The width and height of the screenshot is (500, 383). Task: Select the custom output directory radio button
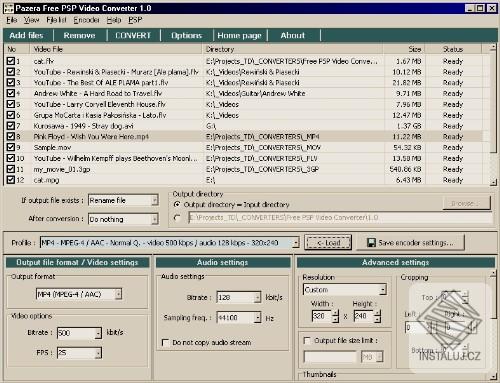pyautogui.click(x=177, y=218)
